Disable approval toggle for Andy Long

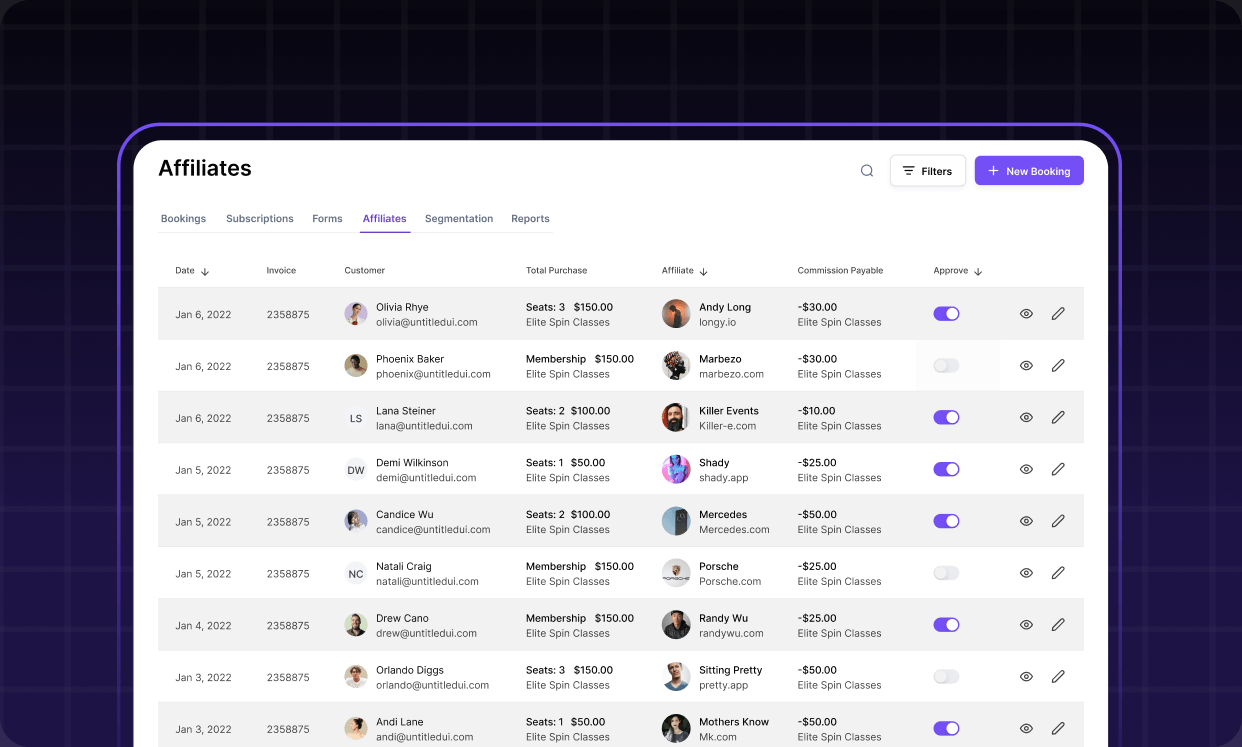pos(946,314)
